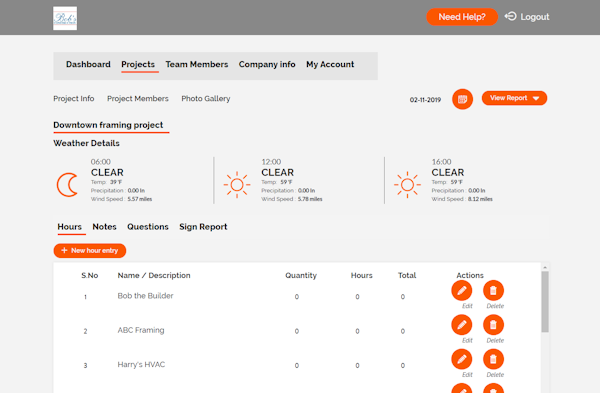Delete the ABC Framing hour entry
This screenshot has width=600, height=393.
click(x=493, y=325)
